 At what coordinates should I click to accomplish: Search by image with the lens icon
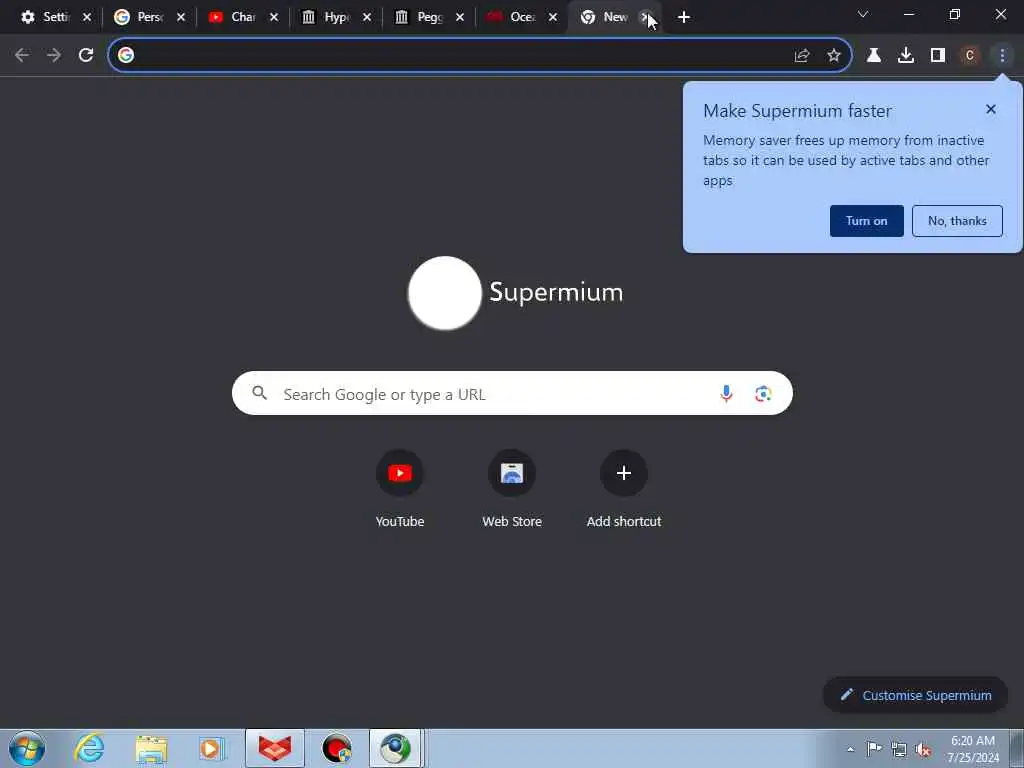click(x=763, y=393)
